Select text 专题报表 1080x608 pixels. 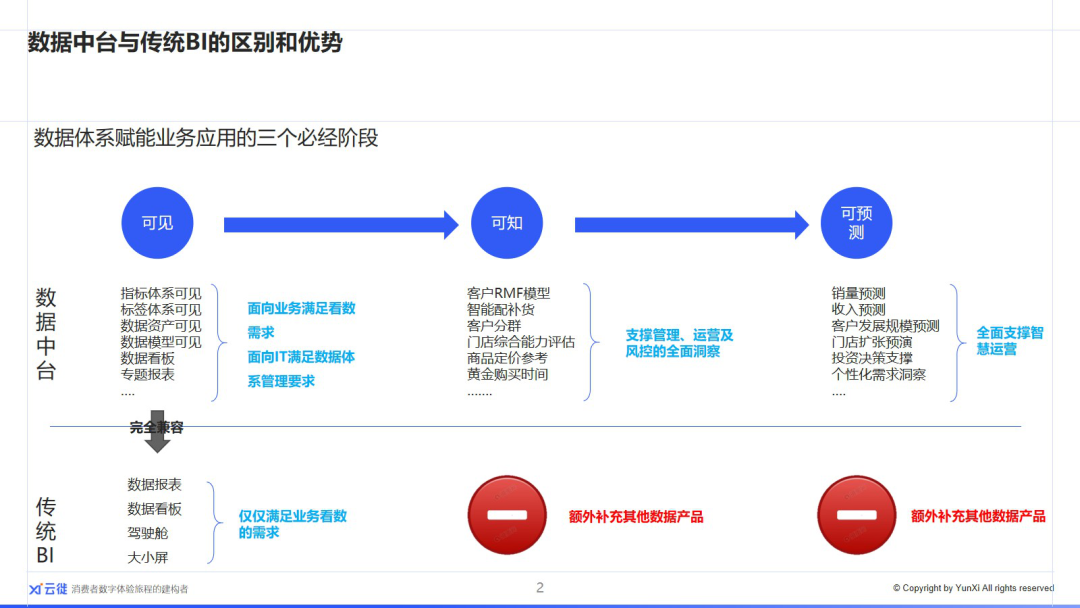(147, 375)
